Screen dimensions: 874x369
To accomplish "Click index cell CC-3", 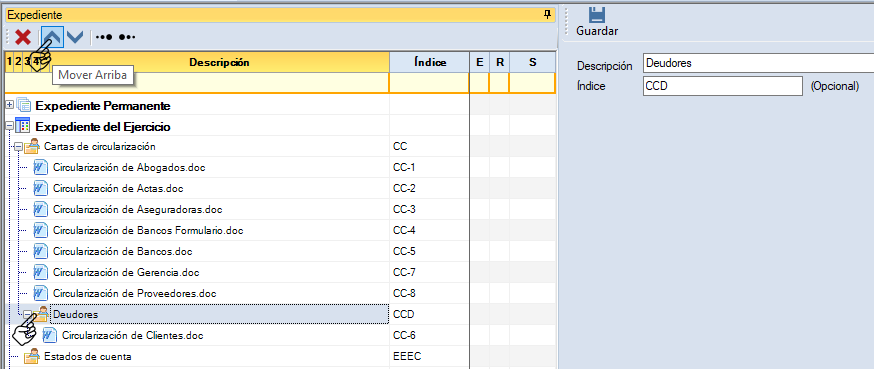I will [429, 210].
